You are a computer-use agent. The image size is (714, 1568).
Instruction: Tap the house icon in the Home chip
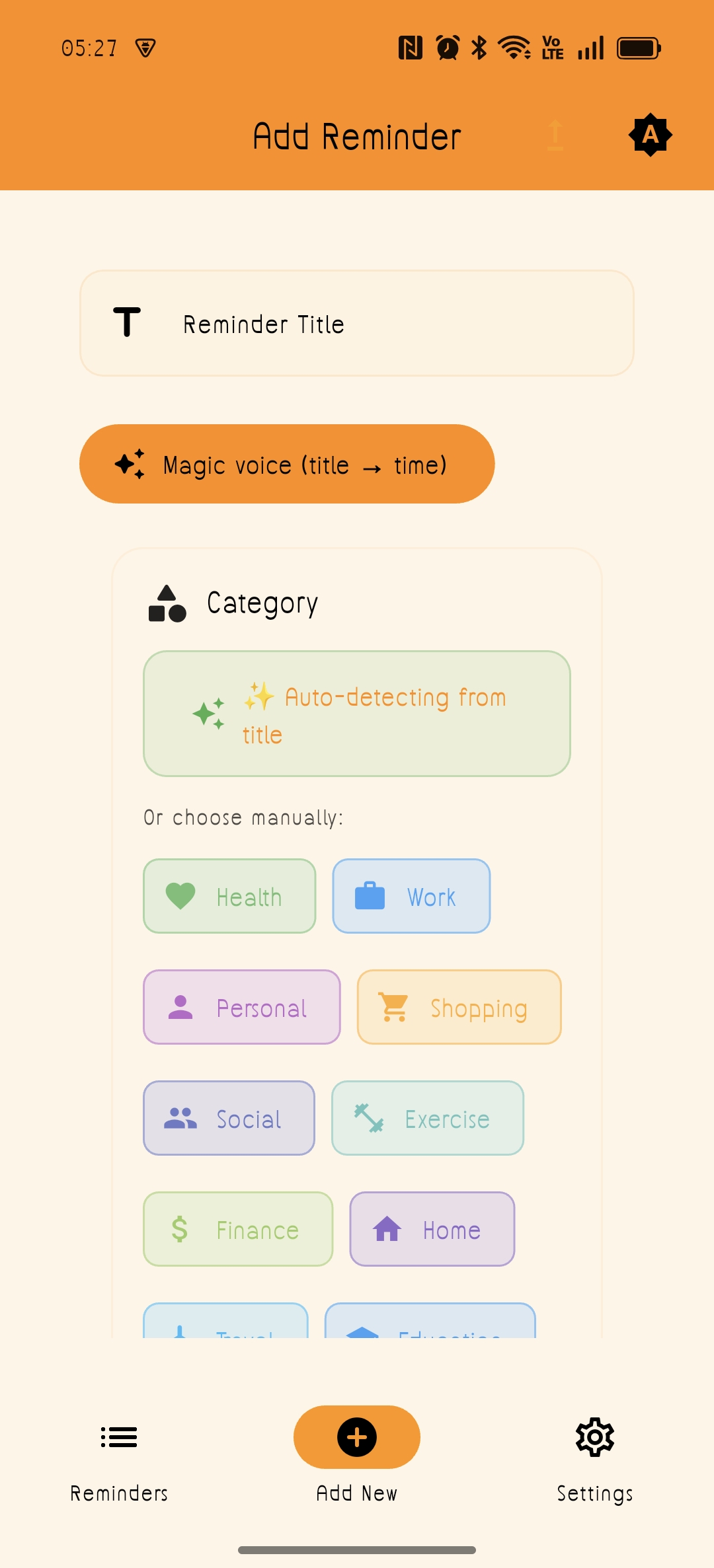click(387, 1230)
